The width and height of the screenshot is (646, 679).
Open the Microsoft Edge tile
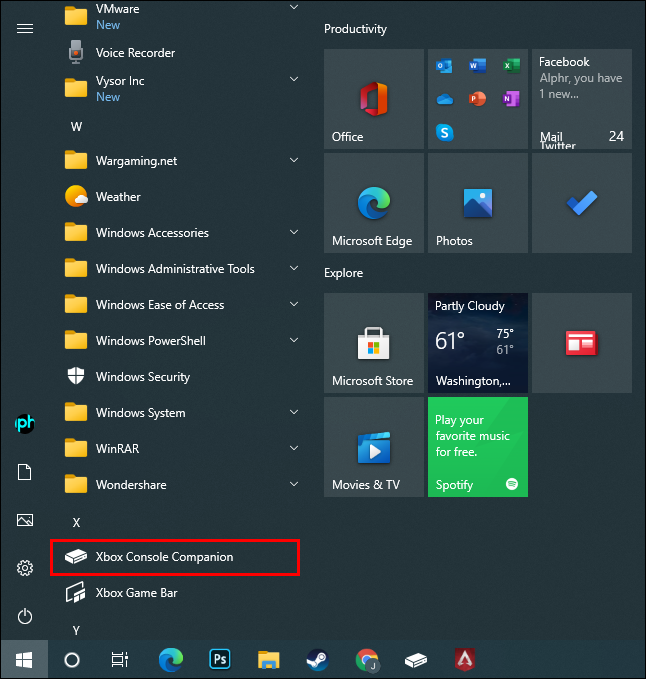pos(374,203)
